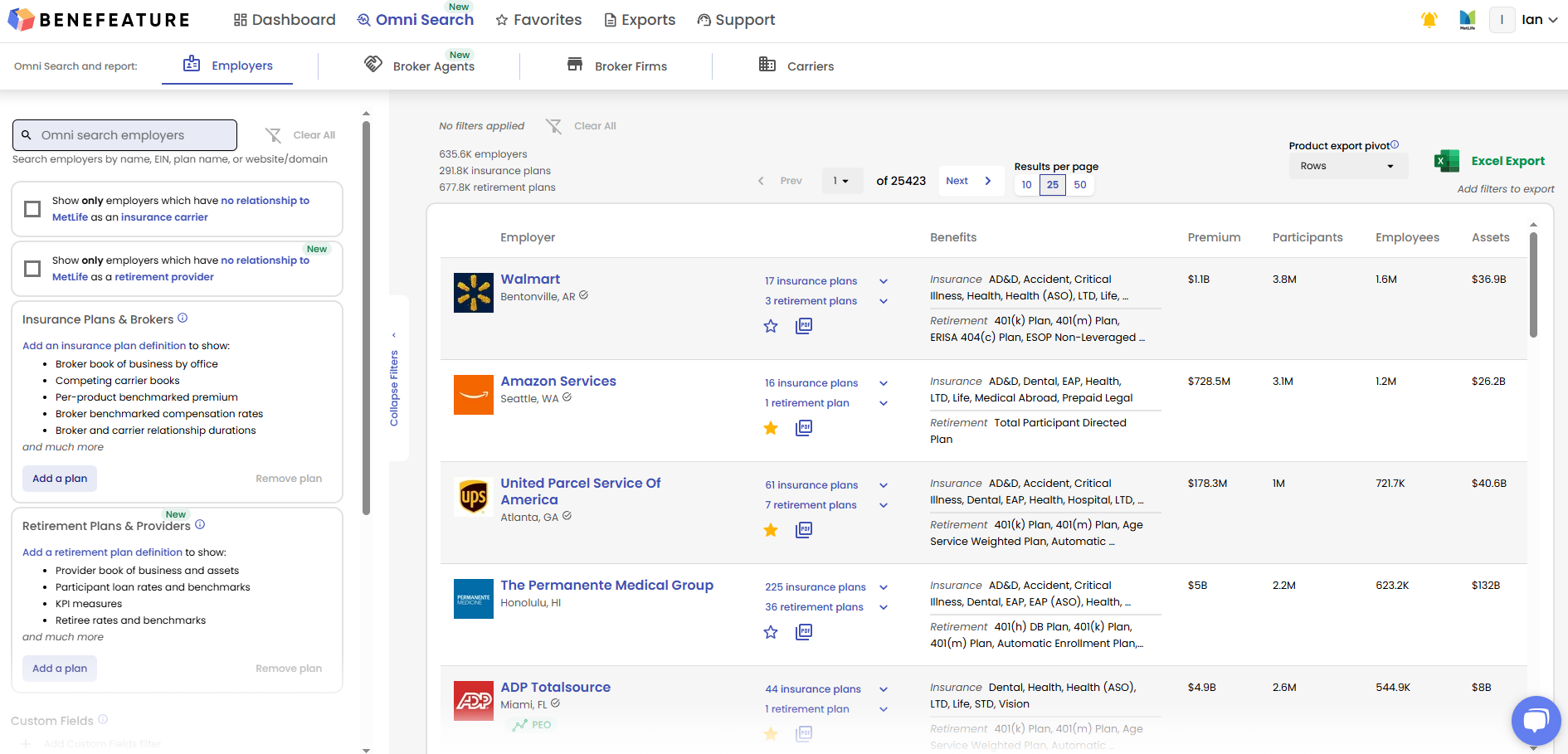Open Exports in the top navigation
This screenshot has height=754, width=1568.
point(640,20)
